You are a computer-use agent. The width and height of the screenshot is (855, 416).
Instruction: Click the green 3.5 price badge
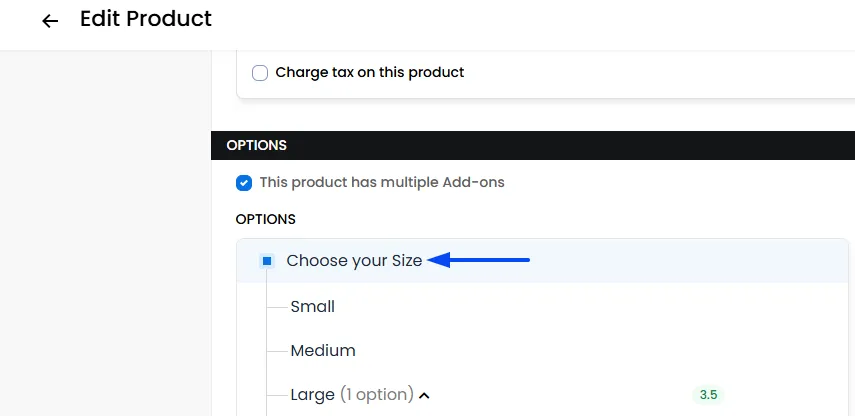point(708,395)
